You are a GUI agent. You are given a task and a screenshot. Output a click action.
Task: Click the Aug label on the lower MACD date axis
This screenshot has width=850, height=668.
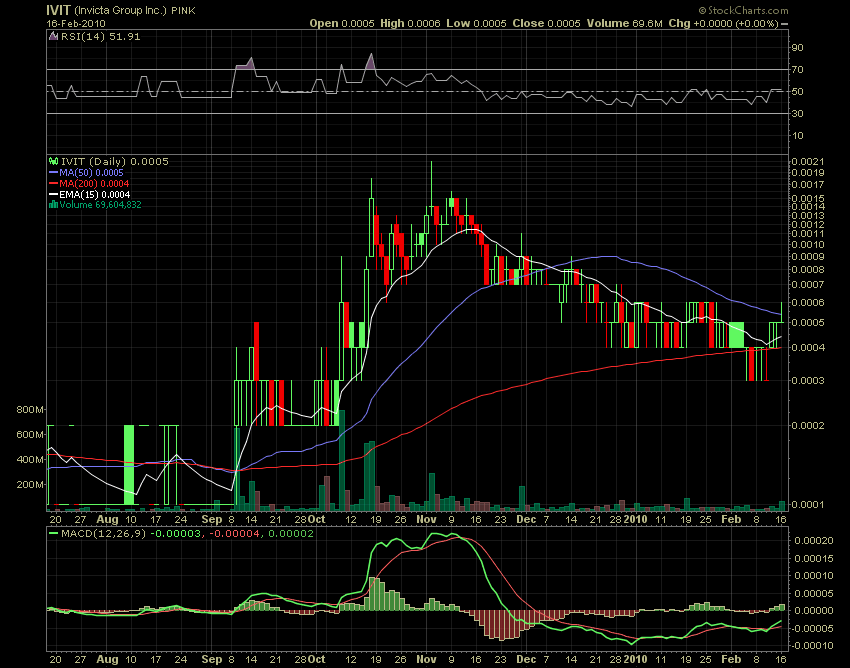(x=107, y=659)
